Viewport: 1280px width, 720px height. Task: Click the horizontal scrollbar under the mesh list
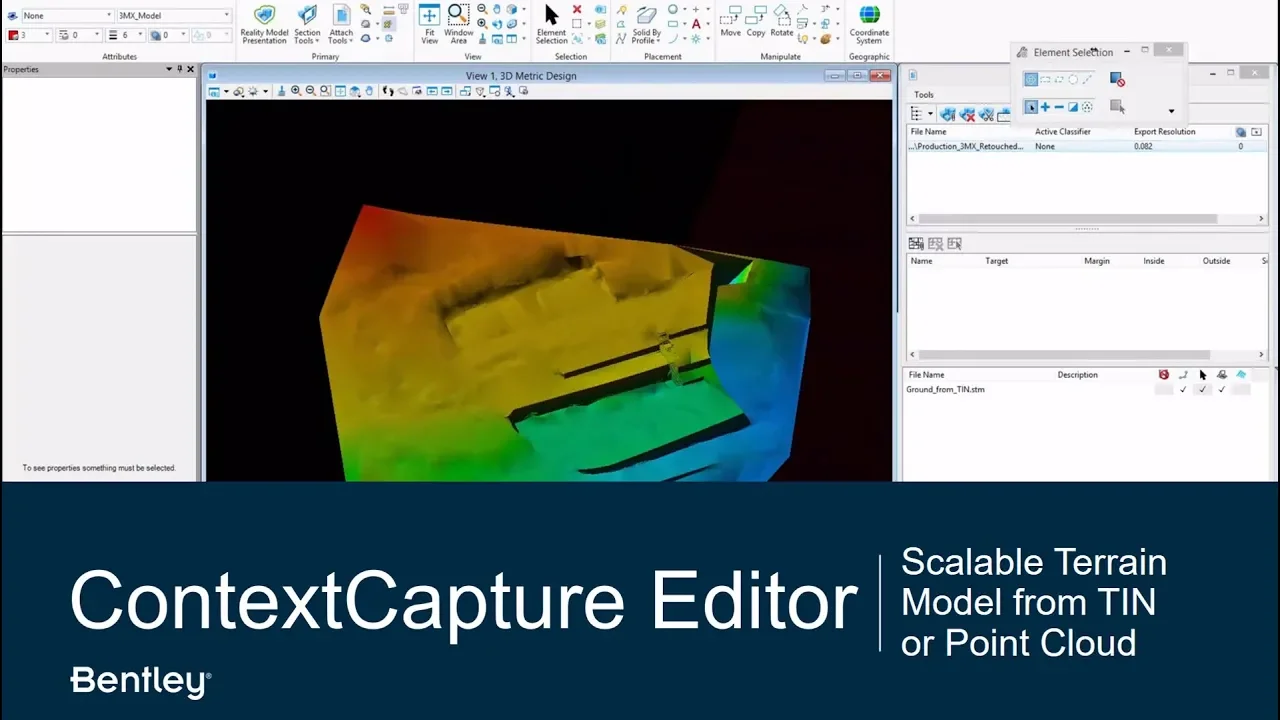[1067, 219]
